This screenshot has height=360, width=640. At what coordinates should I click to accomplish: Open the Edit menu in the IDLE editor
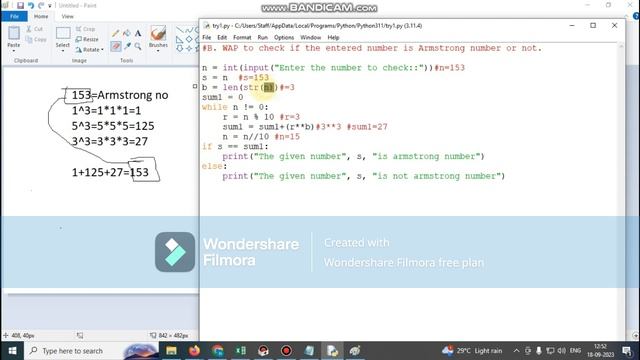click(222, 37)
